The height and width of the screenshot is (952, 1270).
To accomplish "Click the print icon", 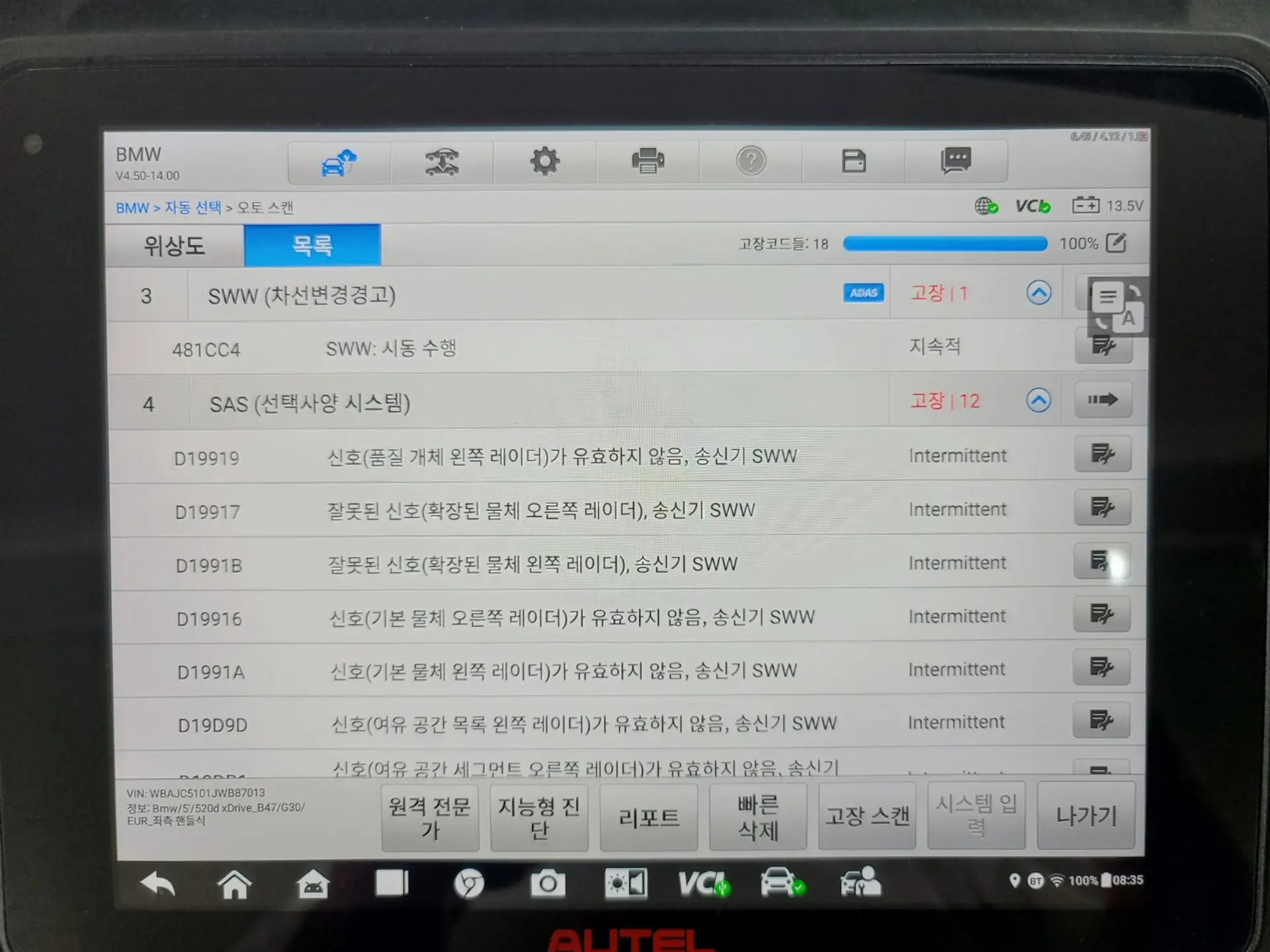I will pyautogui.click(x=648, y=161).
